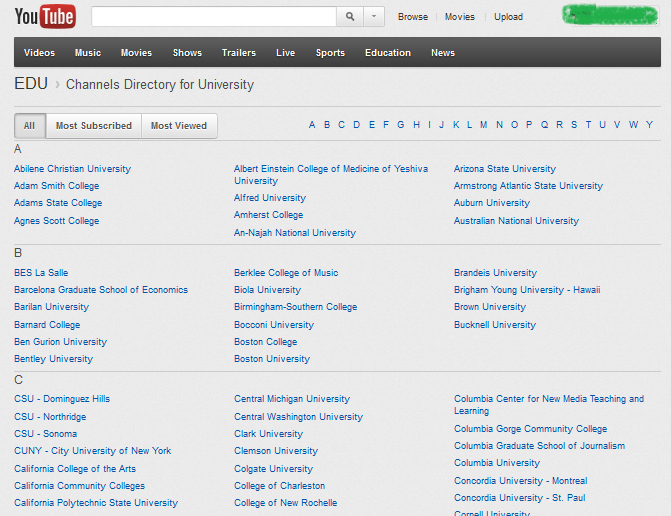671x516 pixels.
Task: Jump to letter D in the index
Action: (x=356, y=125)
